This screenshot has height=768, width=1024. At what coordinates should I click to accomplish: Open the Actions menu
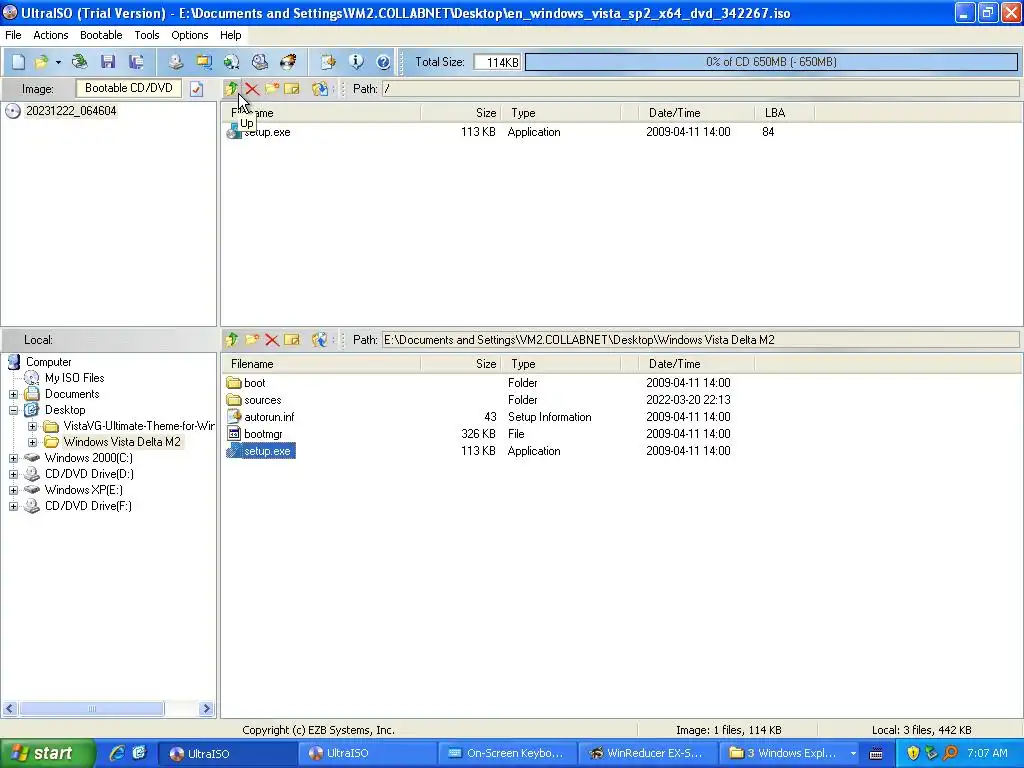(x=50, y=35)
